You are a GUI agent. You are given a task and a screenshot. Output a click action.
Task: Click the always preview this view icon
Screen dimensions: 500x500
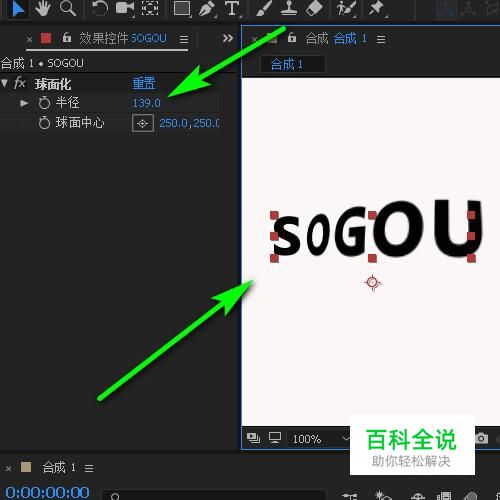[x=253, y=438]
